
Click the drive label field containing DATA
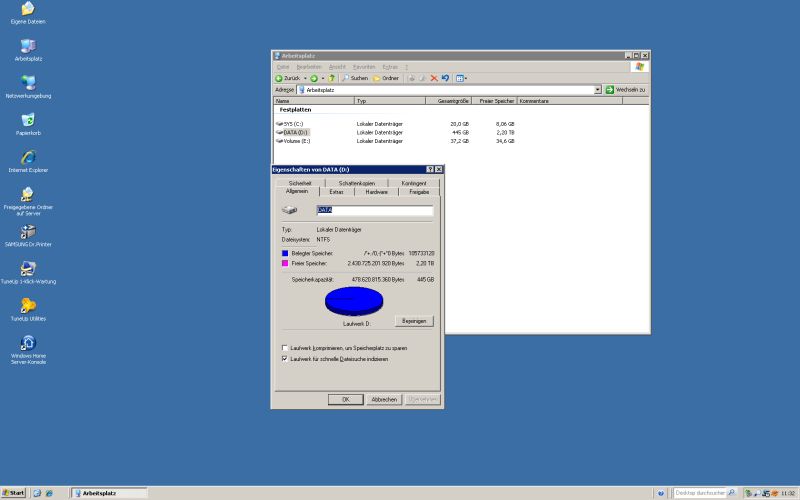(374, 210)
